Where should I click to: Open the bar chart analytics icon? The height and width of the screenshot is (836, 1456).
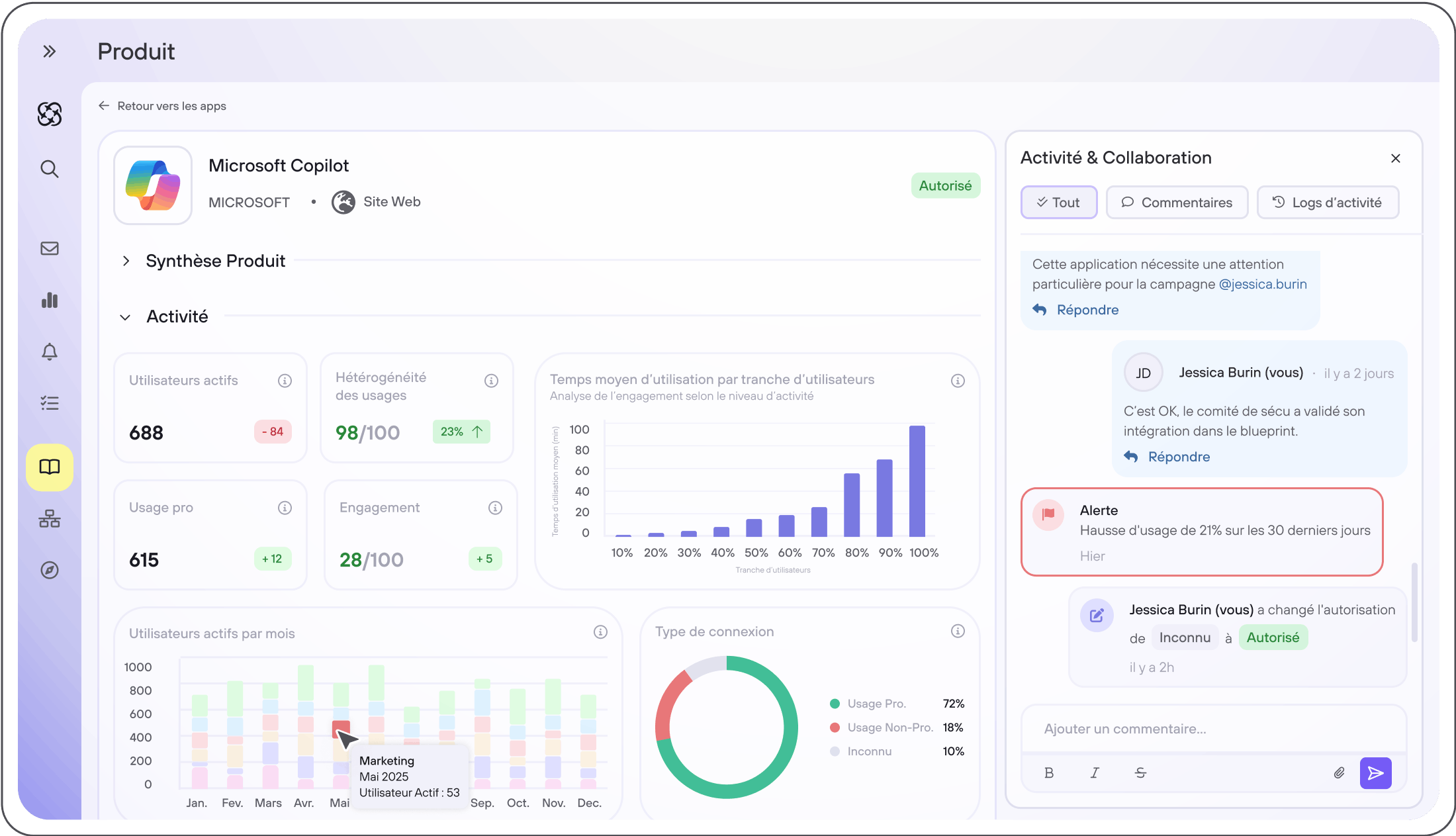(50, 300)
